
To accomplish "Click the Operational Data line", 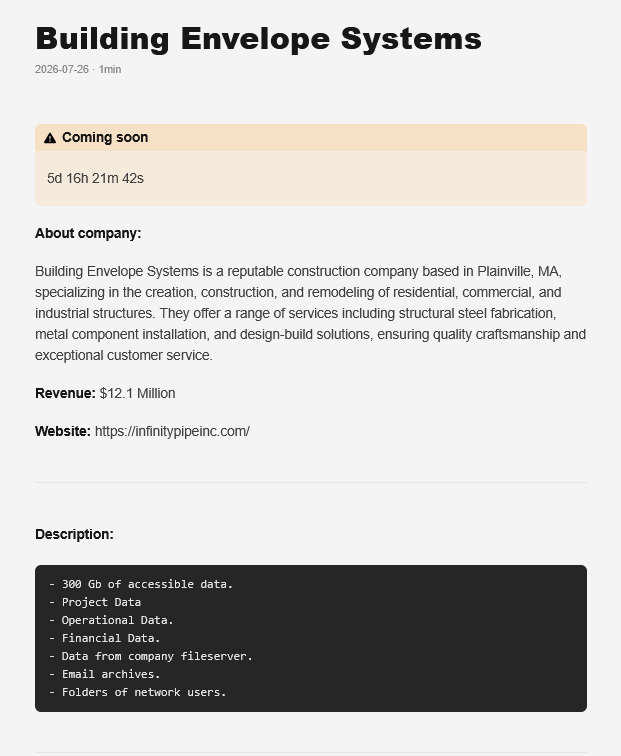I will point(111,620).
